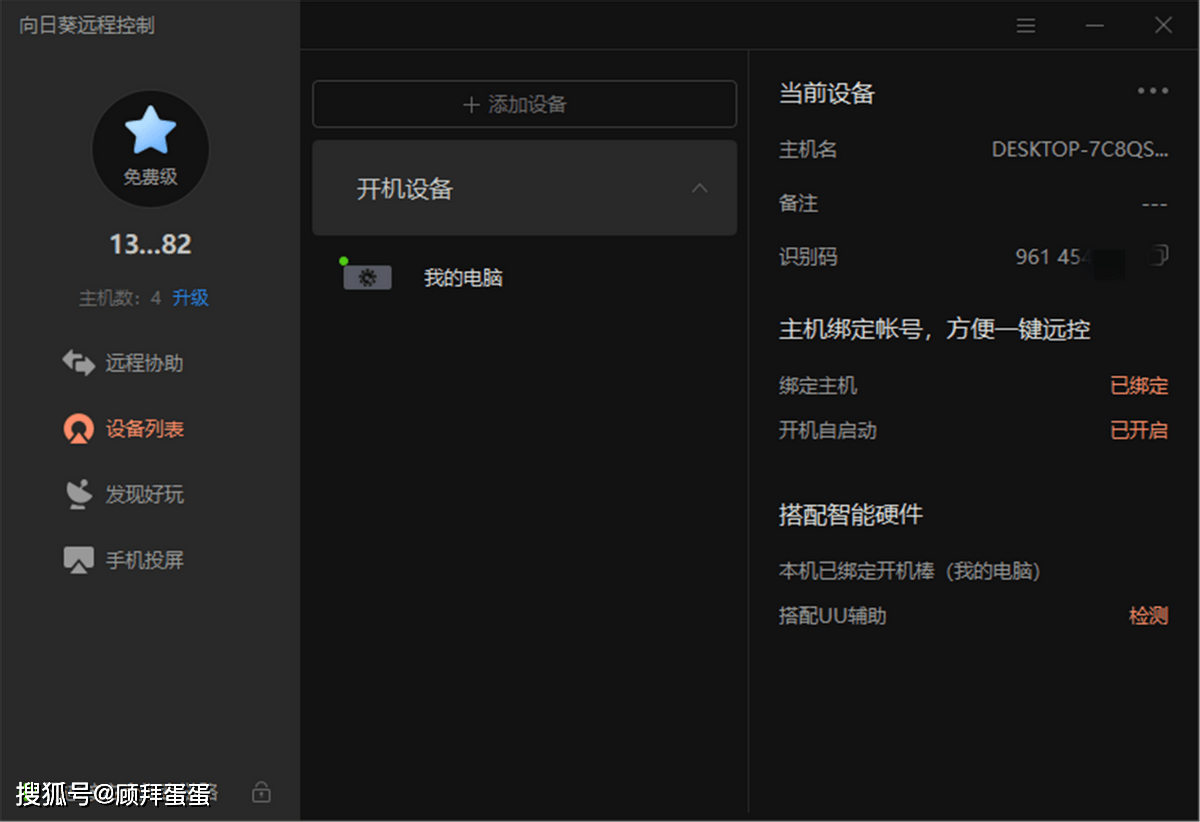Screen dimensions: 1200x822
Task: Click 已开启 next to 开机自启动
Action: coord(1139,431)
